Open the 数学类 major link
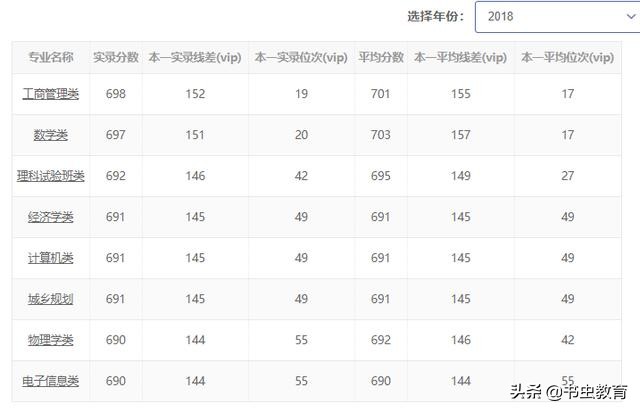The height and width of the screenshot is (412, 640). (x=51, y=135)
